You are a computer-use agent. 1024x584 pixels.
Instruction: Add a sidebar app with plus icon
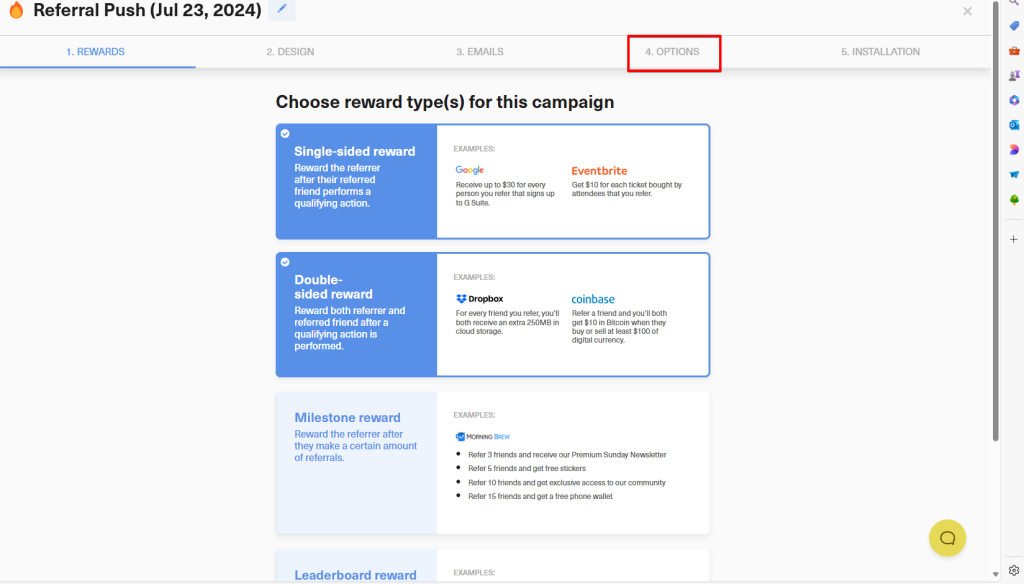click(x=1014, y=239)
